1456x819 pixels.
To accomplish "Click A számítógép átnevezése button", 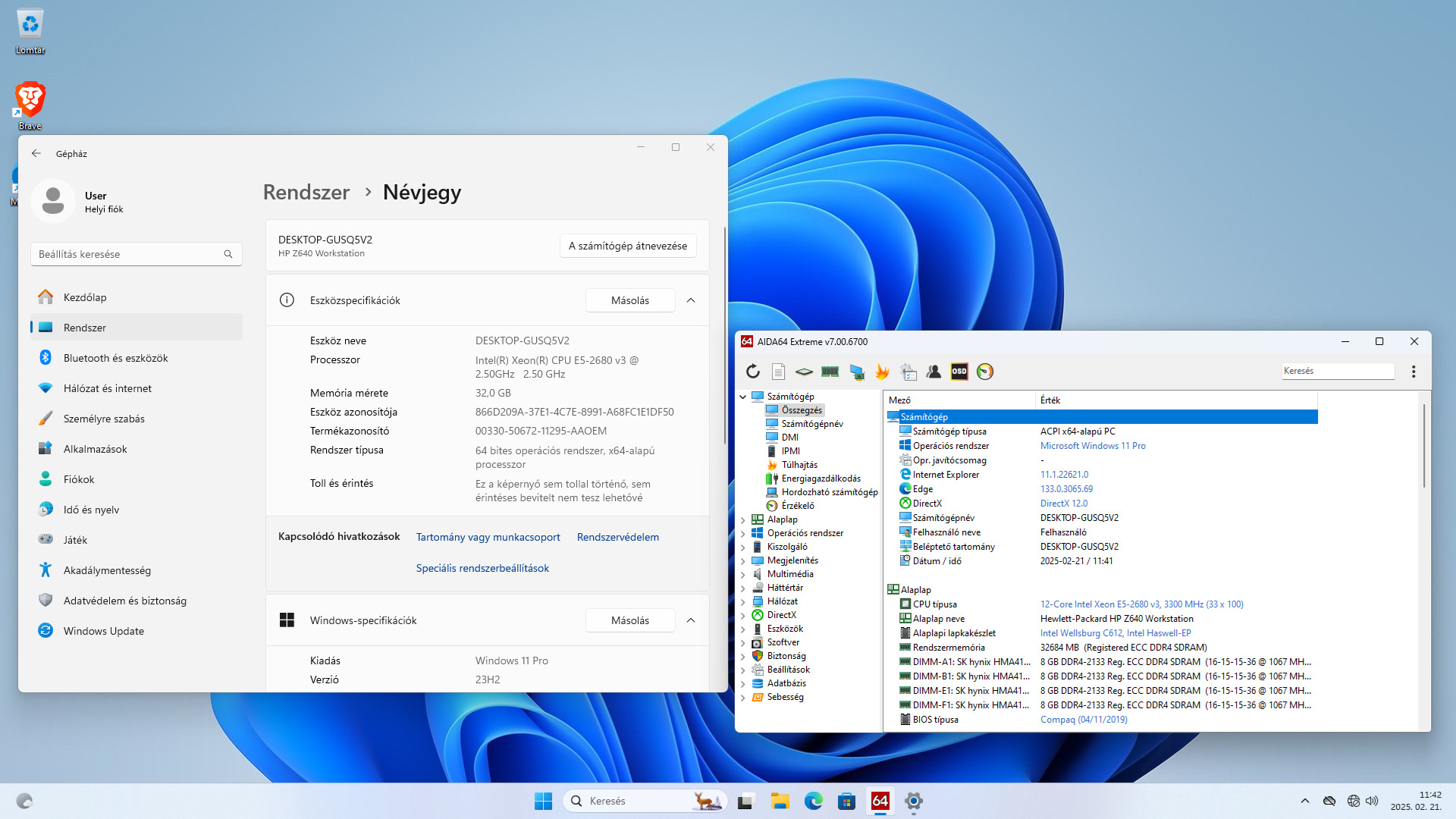I will click(x=628, y=246).
